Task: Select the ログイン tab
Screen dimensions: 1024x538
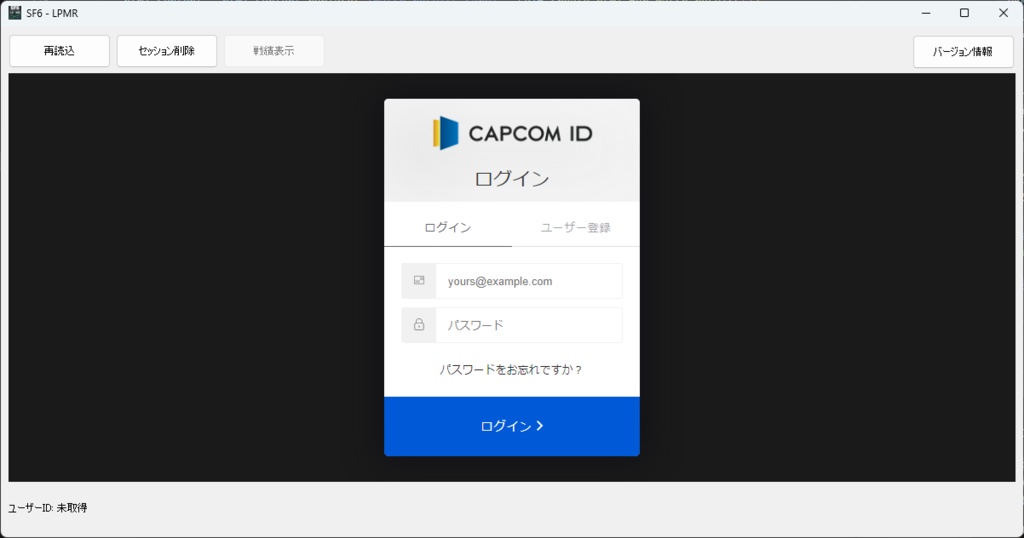Action: [448, 227]
